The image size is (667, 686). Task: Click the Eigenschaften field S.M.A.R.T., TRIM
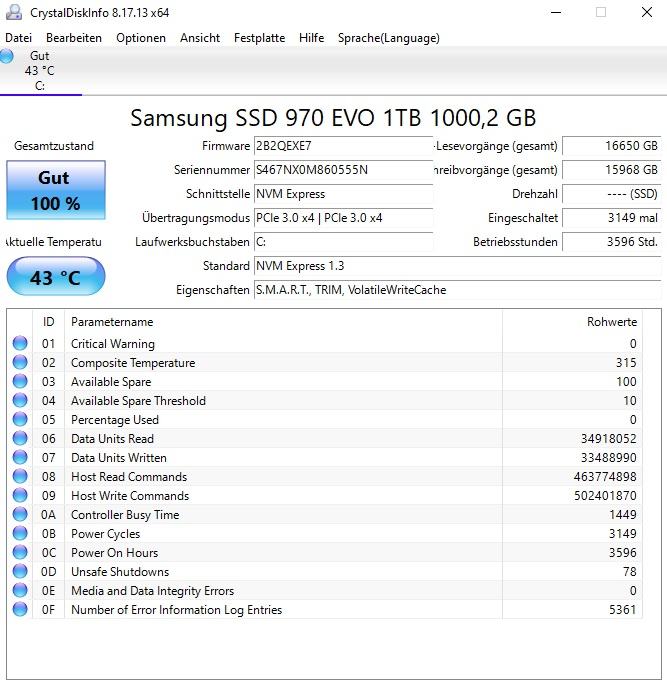pos(457,290)
